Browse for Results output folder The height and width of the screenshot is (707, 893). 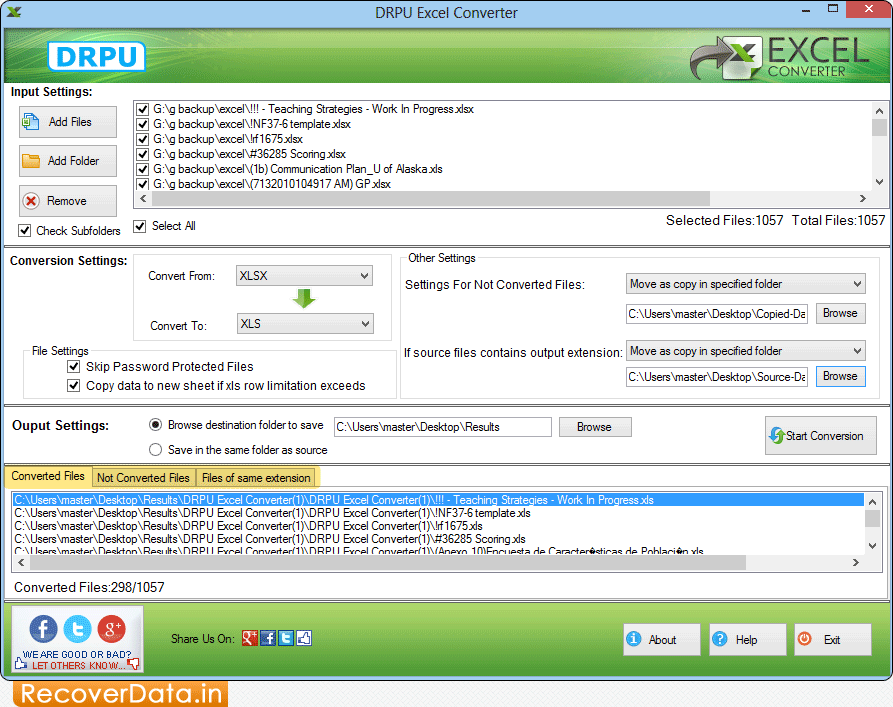pos(595,427)
